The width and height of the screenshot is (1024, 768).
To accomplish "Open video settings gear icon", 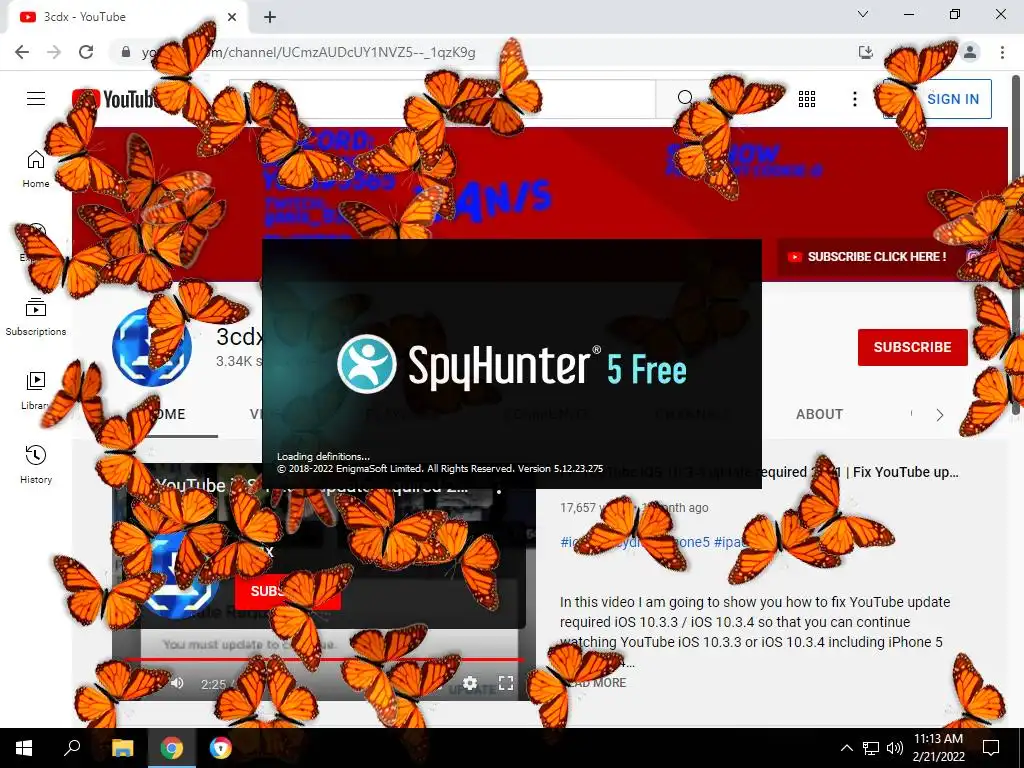I will tap(470, 683).
